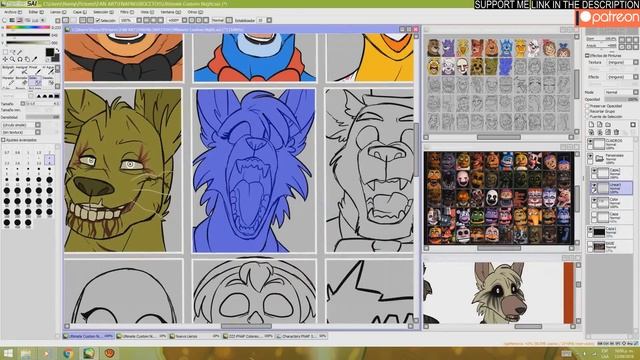
Task: Create a new normal layer
Action: coord(592,124)
